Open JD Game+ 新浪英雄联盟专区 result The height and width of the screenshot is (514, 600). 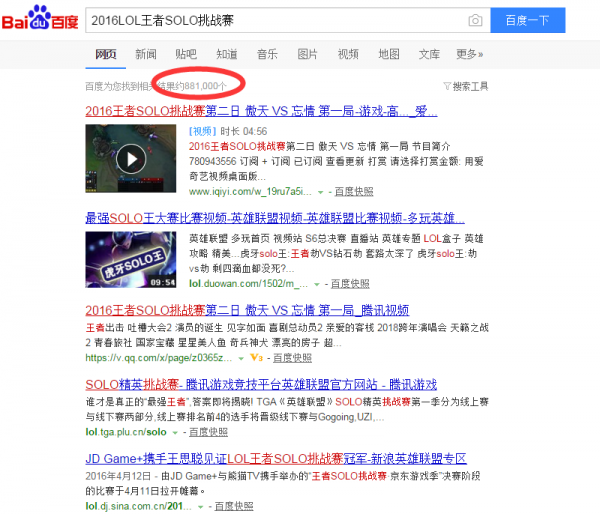point(276,459)
